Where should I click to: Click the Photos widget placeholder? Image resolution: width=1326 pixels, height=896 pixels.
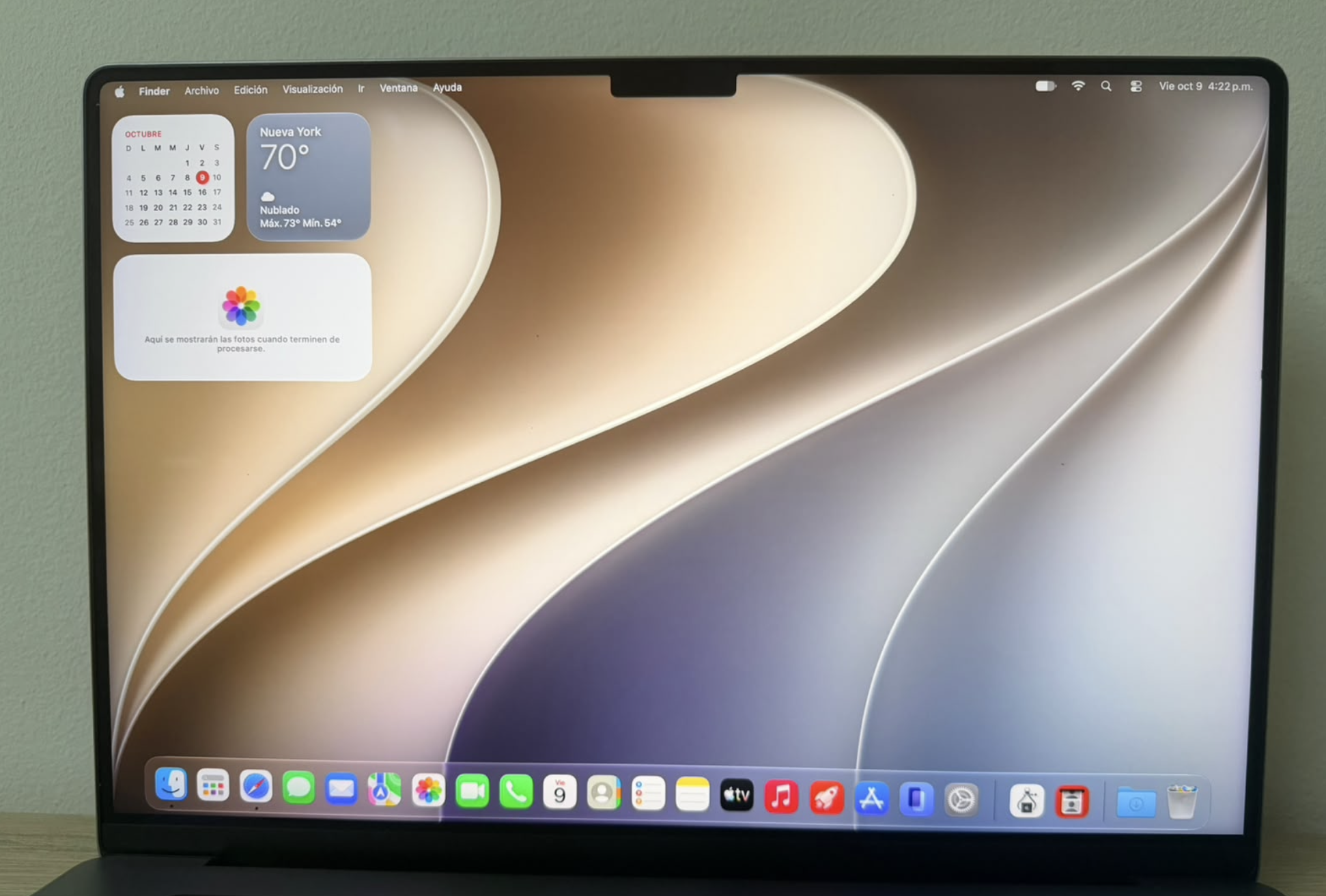242,318
